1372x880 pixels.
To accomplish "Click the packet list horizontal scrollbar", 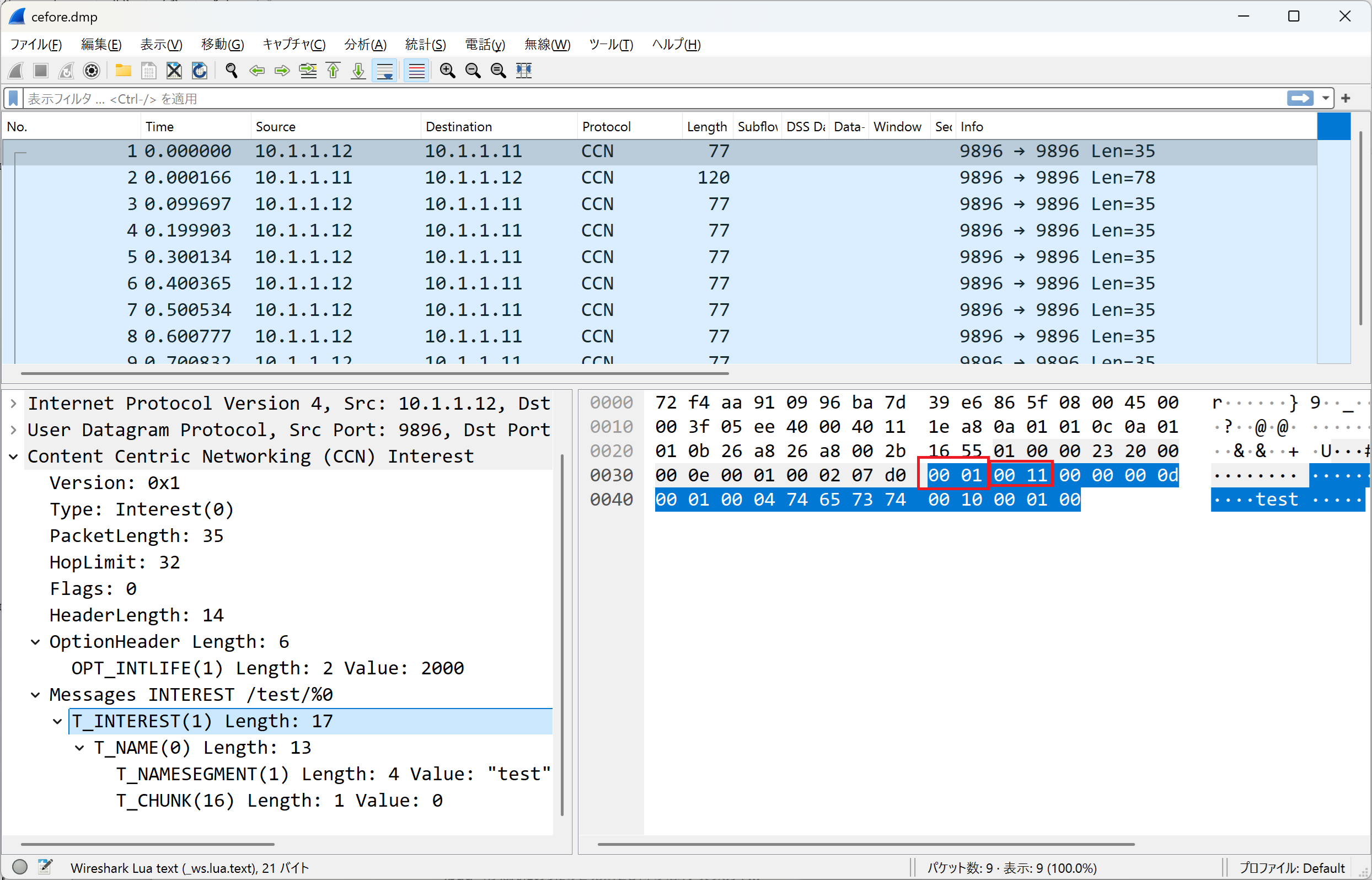I will 374,374.
